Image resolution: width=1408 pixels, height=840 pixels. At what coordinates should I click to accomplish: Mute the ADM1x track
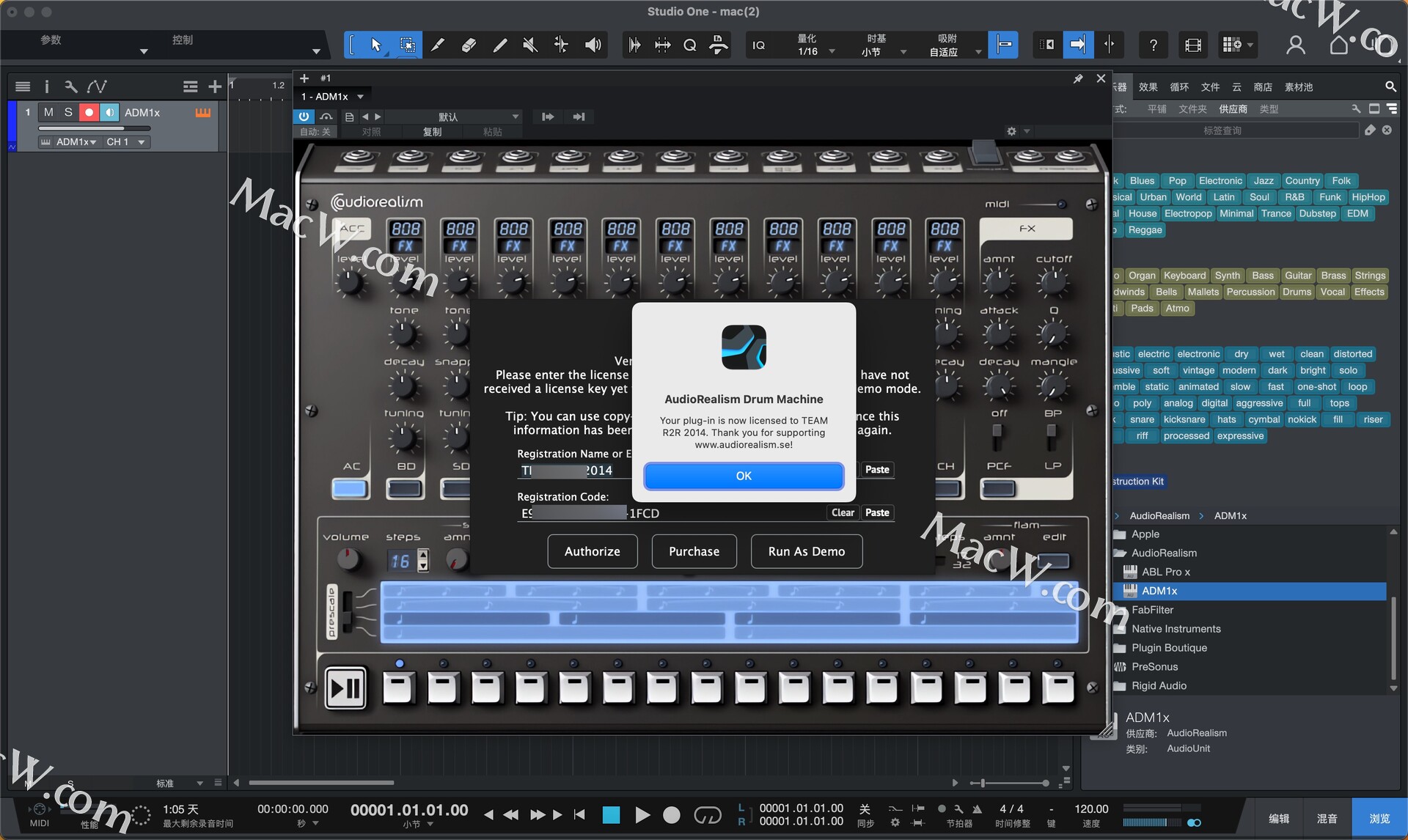coord(48,112)
